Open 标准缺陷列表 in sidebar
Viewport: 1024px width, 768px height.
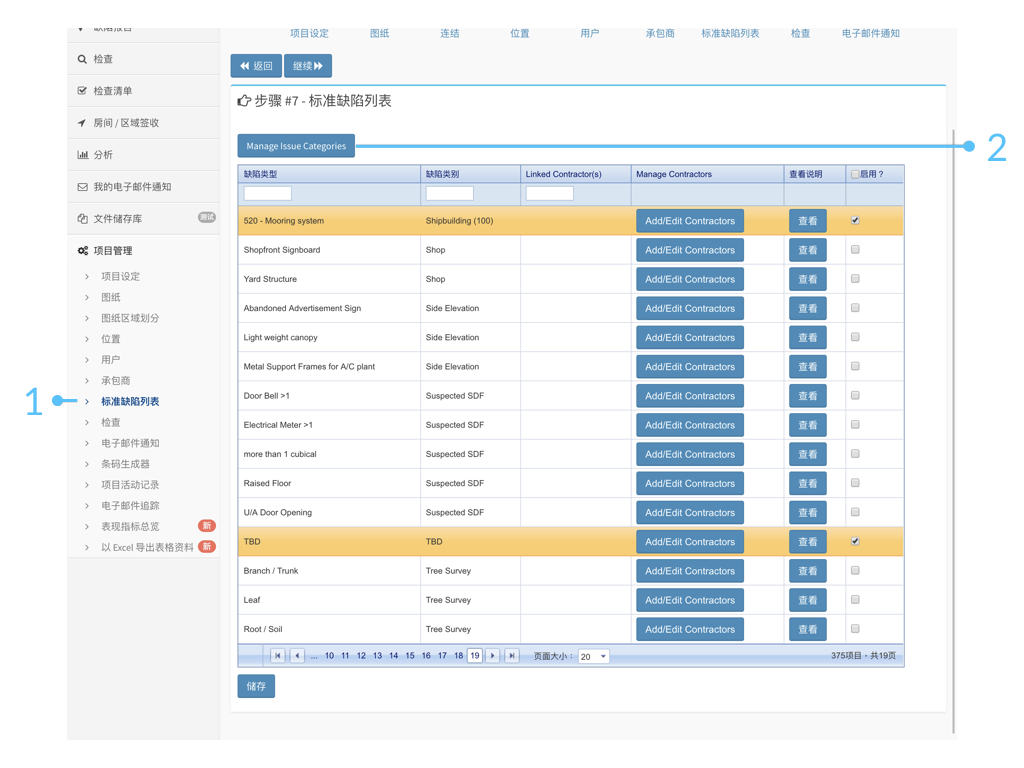(130, 402)
